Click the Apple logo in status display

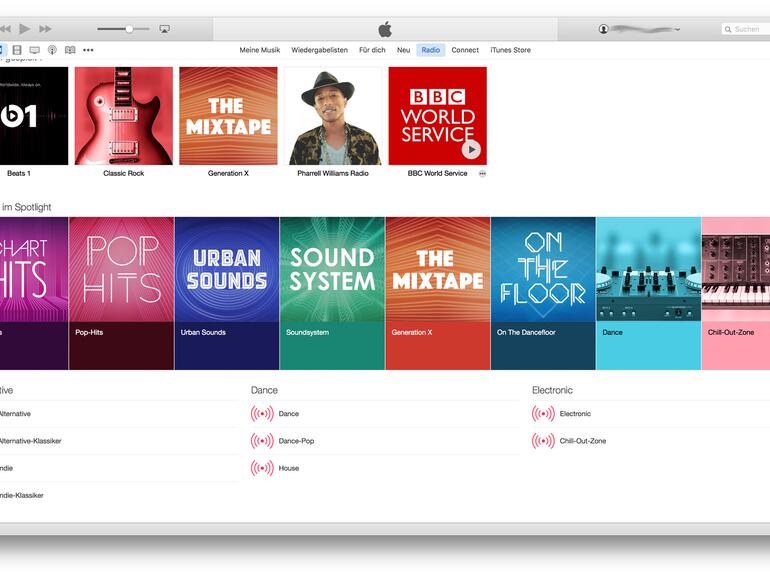[x=385, y=29]
